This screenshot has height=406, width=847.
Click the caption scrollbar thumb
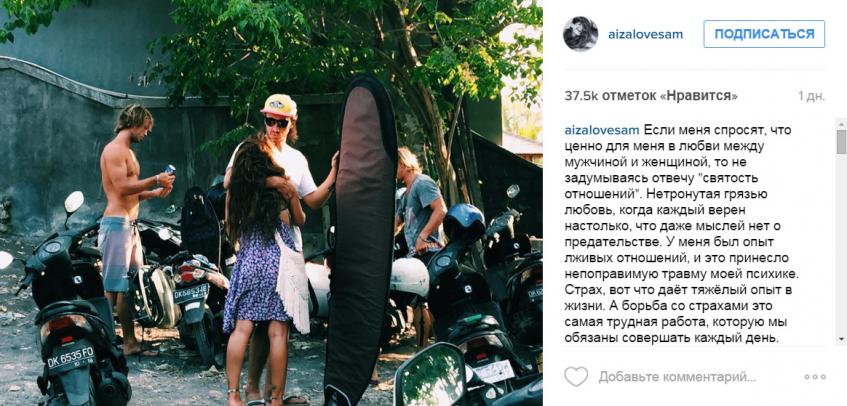(841, 141)
